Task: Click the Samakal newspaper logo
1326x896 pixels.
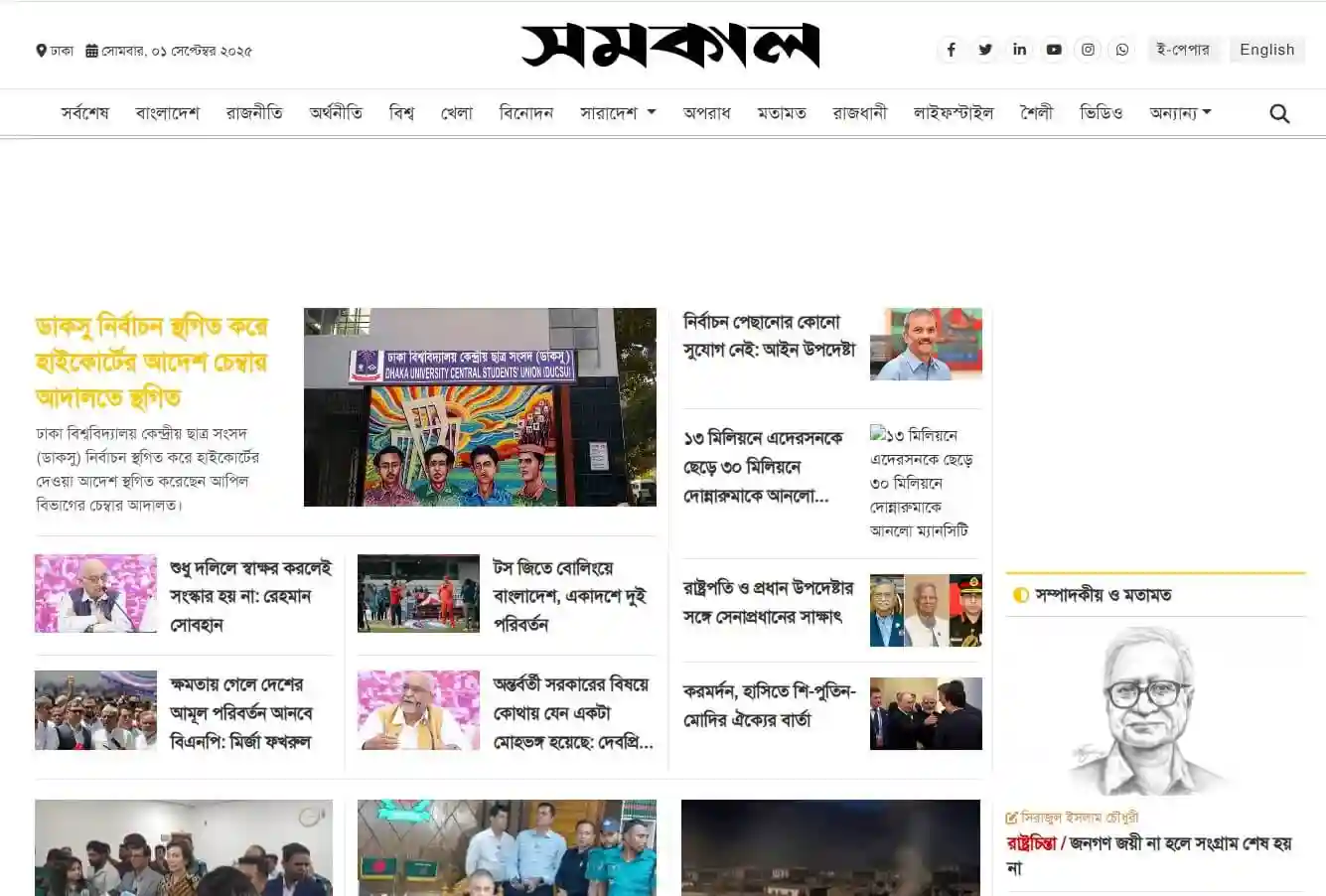Action: click(x=670, y=46)
